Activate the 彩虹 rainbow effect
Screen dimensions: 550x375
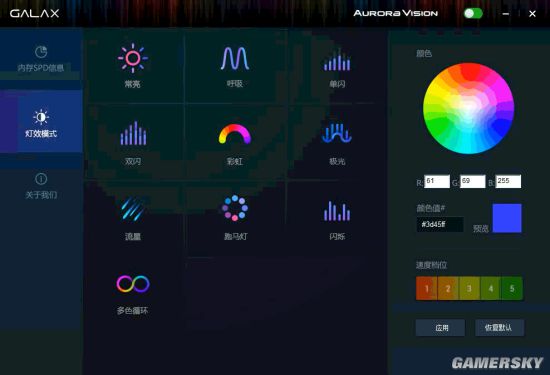[x=235, y=144]
